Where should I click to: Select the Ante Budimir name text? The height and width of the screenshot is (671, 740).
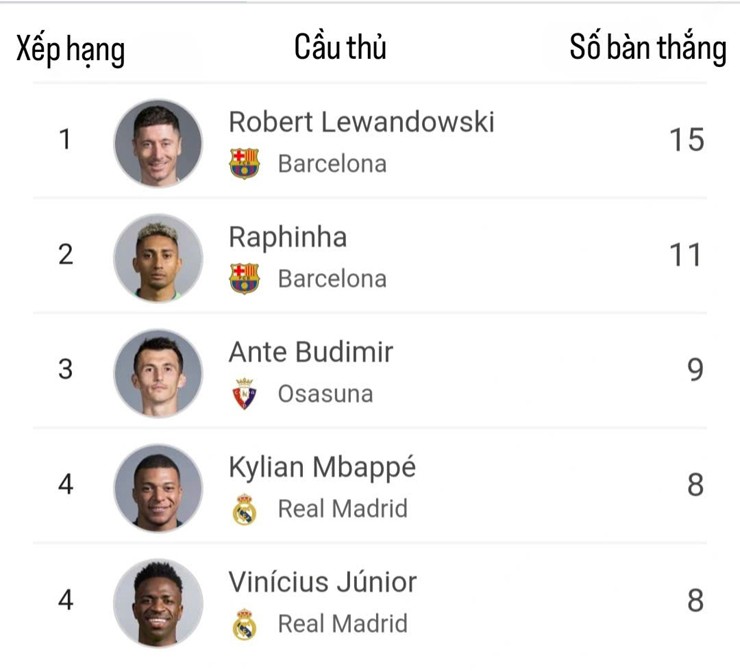311,352
